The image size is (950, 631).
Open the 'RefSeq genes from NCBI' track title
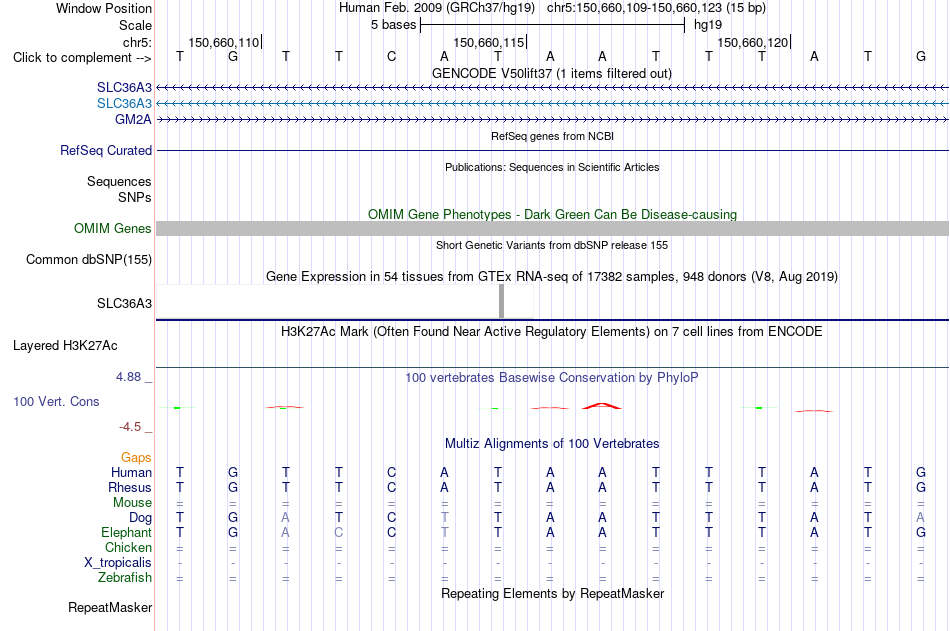click(552, 136)
